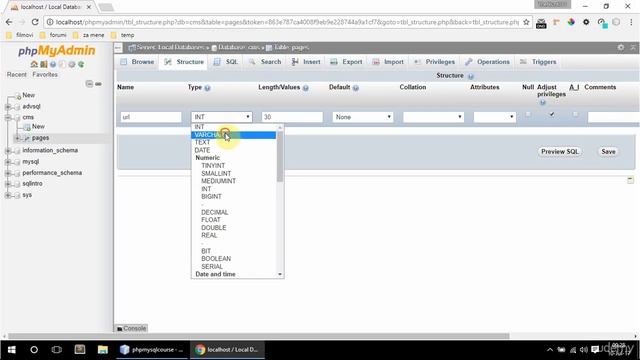Viewport: 640px width, 360px height.
Task: Reload the browser page
Action: pyautogui.click(x=35, y=22)
